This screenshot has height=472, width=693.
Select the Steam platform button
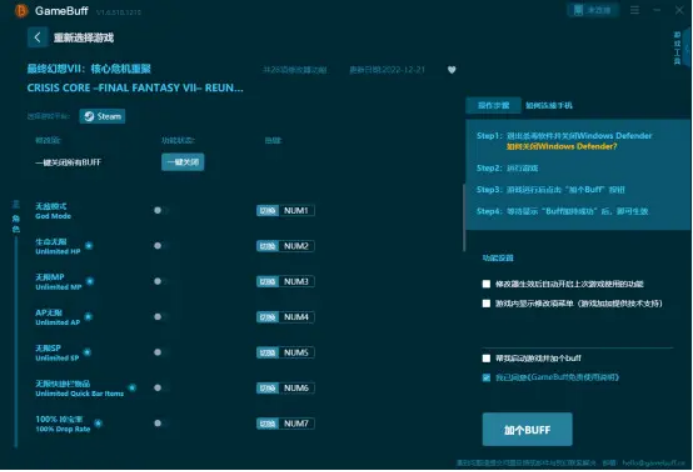[x=102, y=116]
